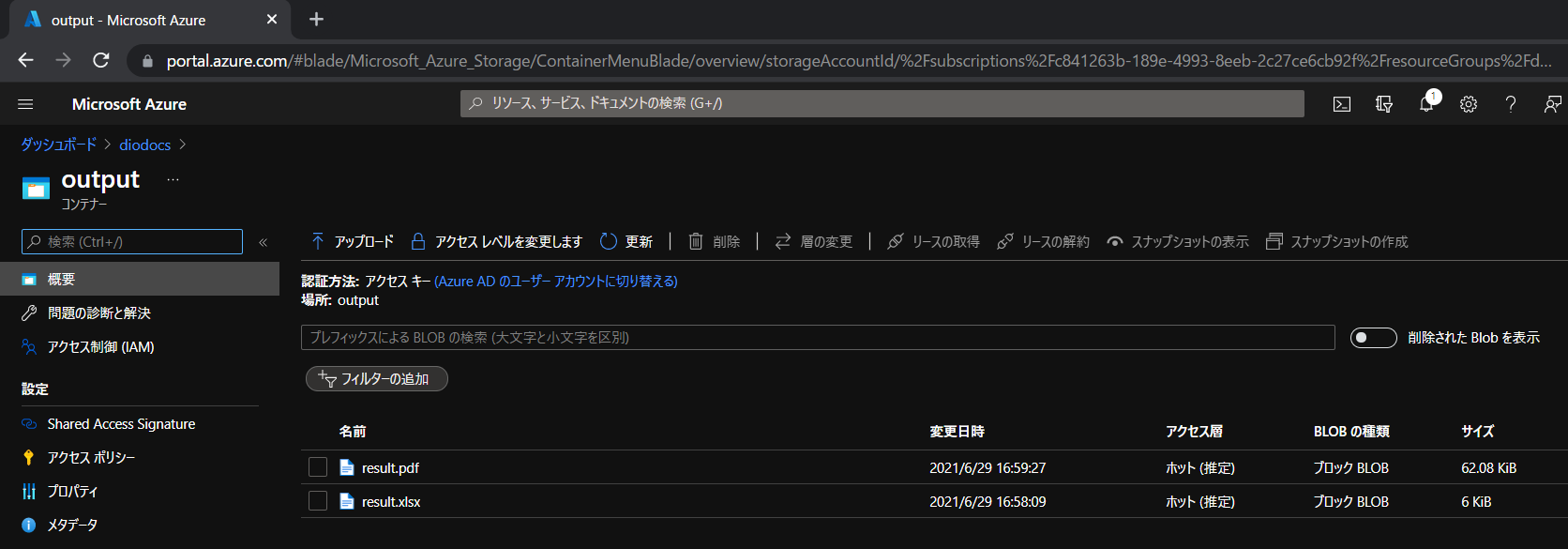Click create snapshot (スナップショットの作成)

coord(1337,242)
